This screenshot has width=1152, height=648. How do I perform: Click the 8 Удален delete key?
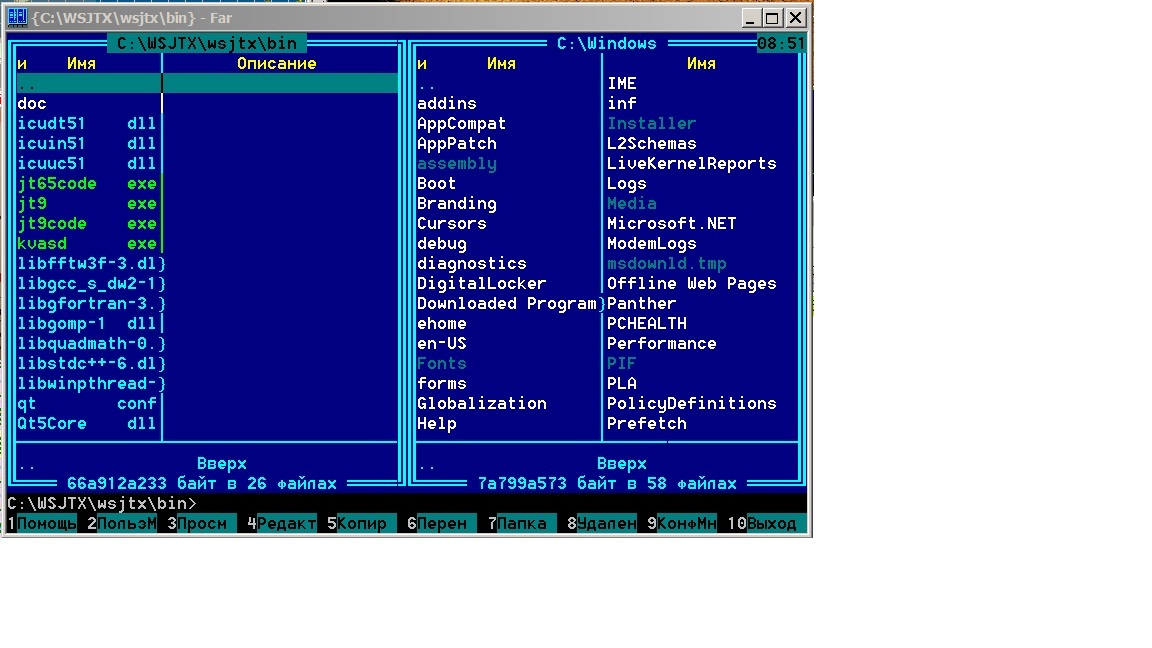click(x=605, y=523)
